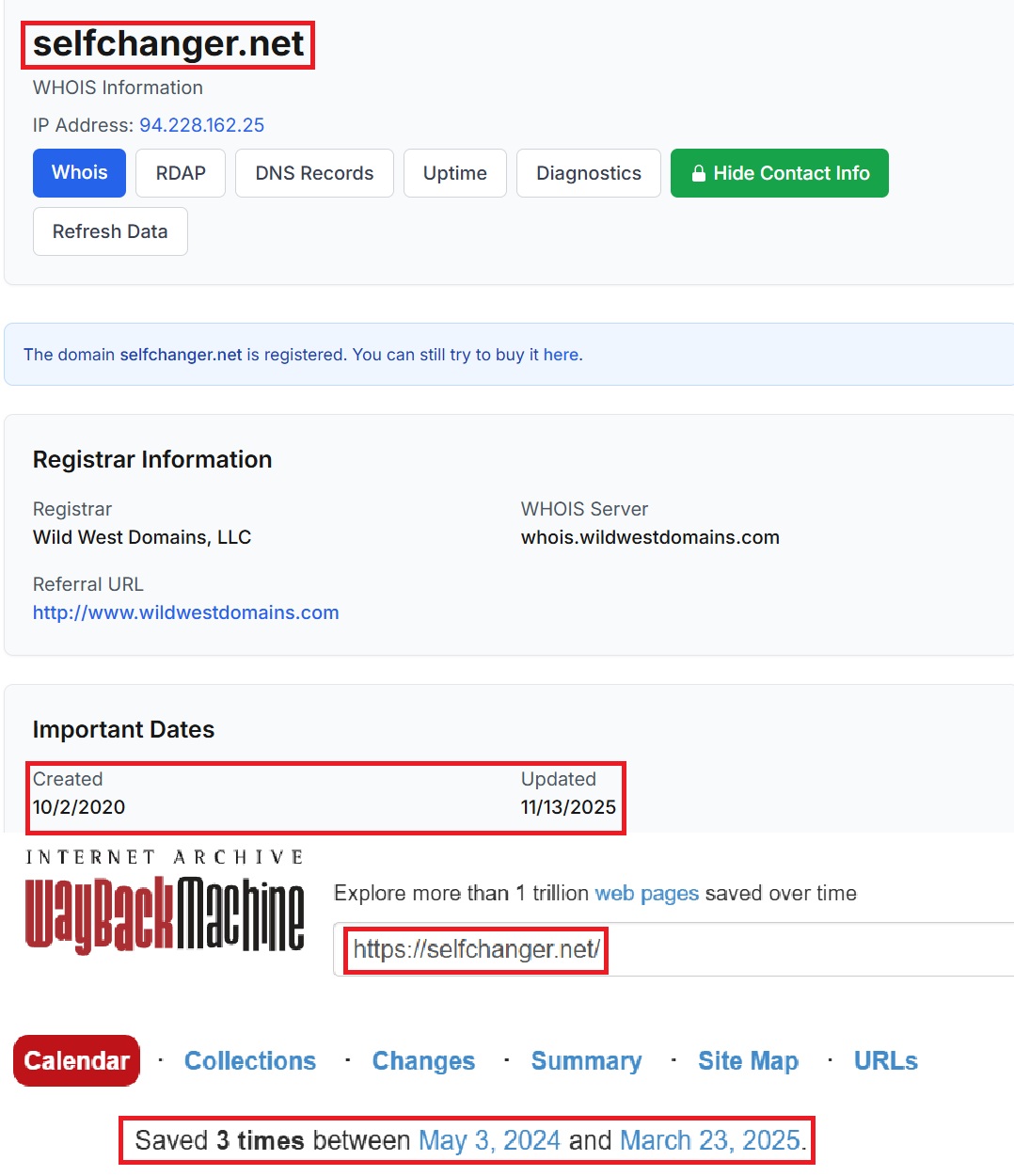Image resolution: width=1014 pixels, height=1176 pixels.
Task: Click the archived URL input field
Action: click(x=658, y=949)
